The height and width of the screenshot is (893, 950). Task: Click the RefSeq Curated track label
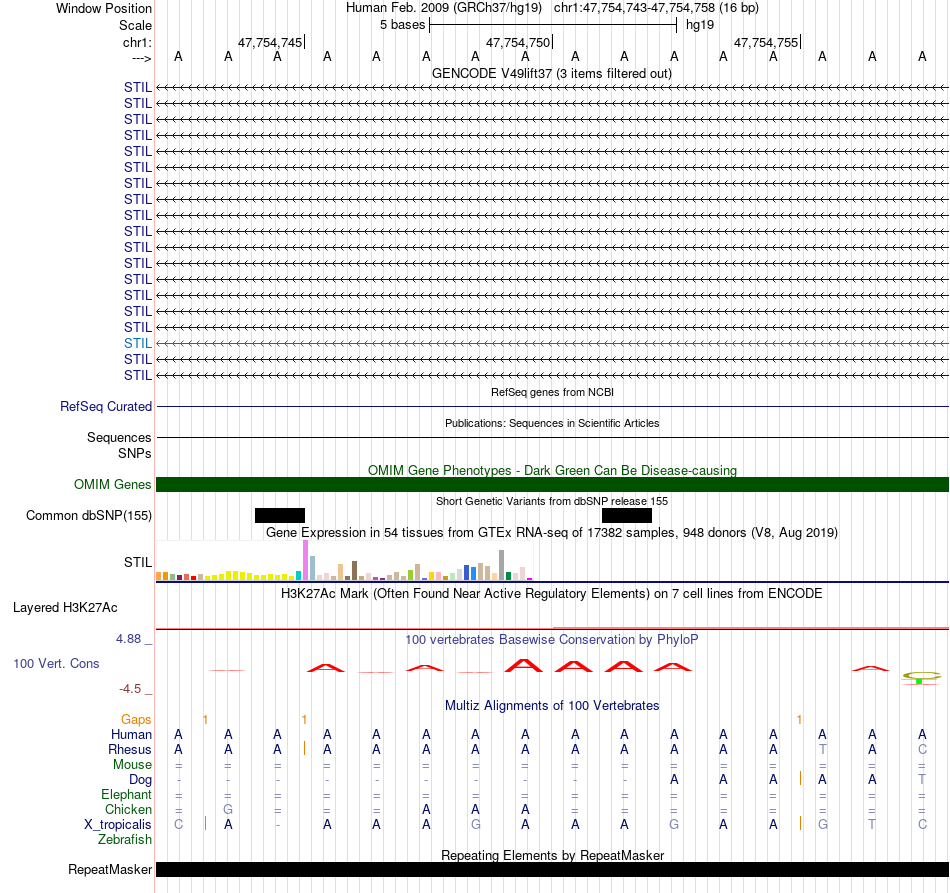point(105,407)
